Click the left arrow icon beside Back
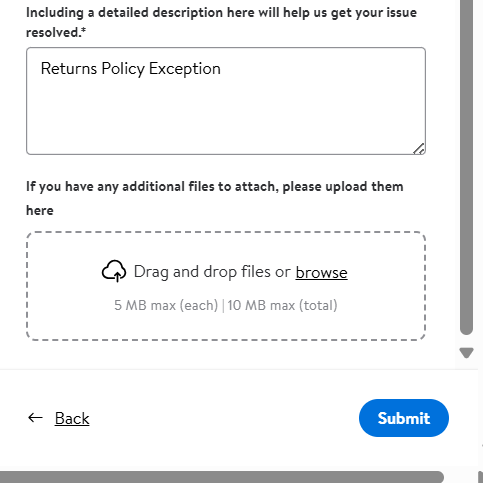Viewport: 483px width, 483px height. pos(35,418)
